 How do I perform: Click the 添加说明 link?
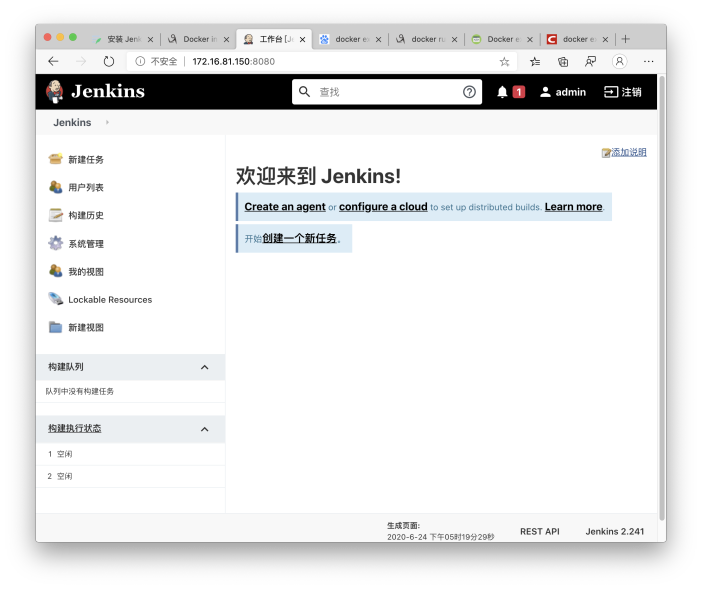(x=629, y=152)
